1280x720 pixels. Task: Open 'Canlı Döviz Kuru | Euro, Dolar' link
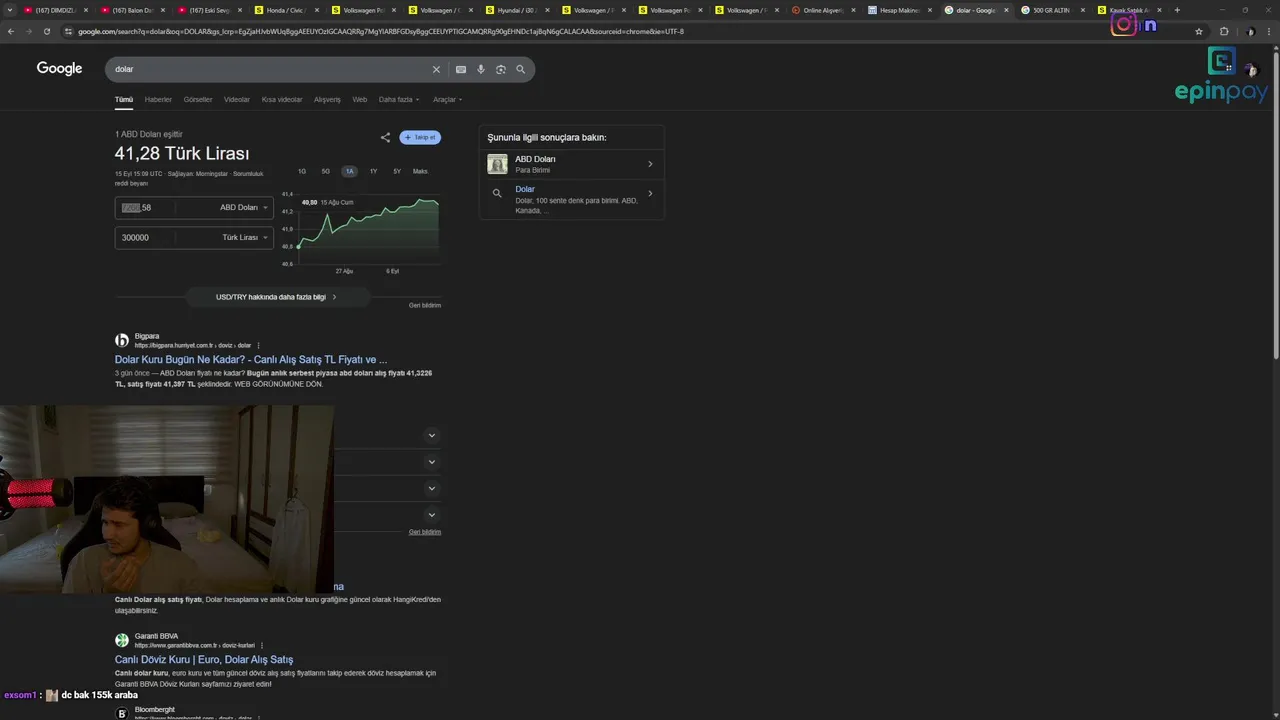tap(204, 659)
